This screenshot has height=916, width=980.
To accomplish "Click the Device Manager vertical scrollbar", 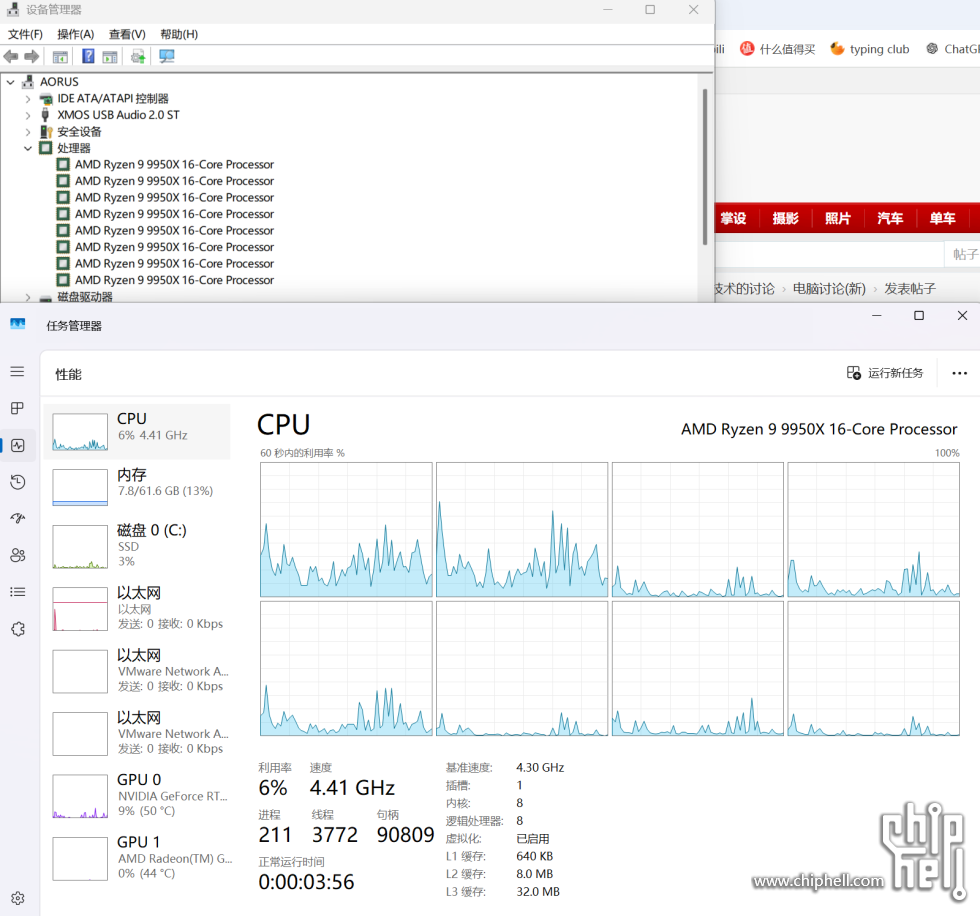I will pos(705,167).
